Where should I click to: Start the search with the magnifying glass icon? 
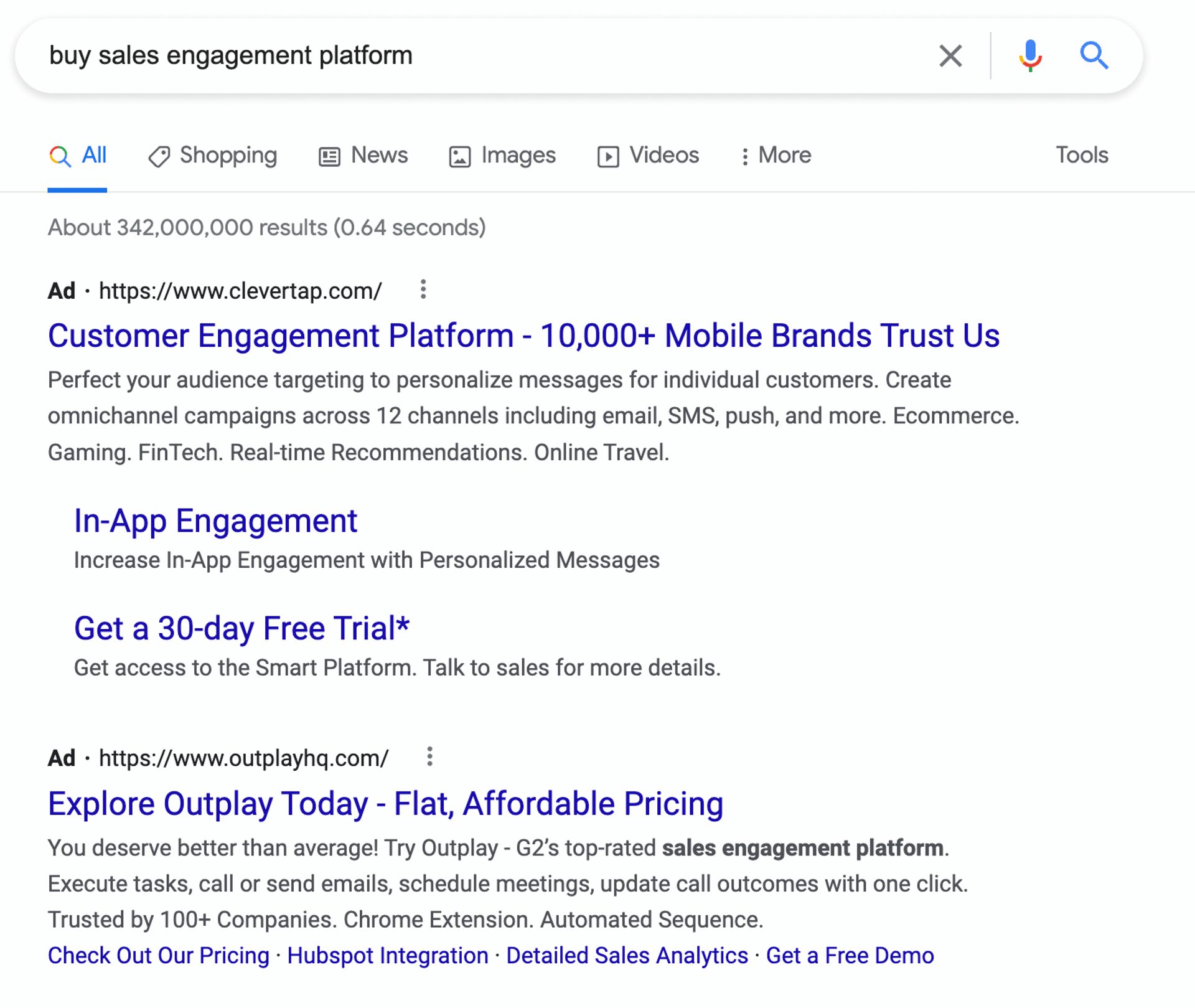coord(1095,56)
